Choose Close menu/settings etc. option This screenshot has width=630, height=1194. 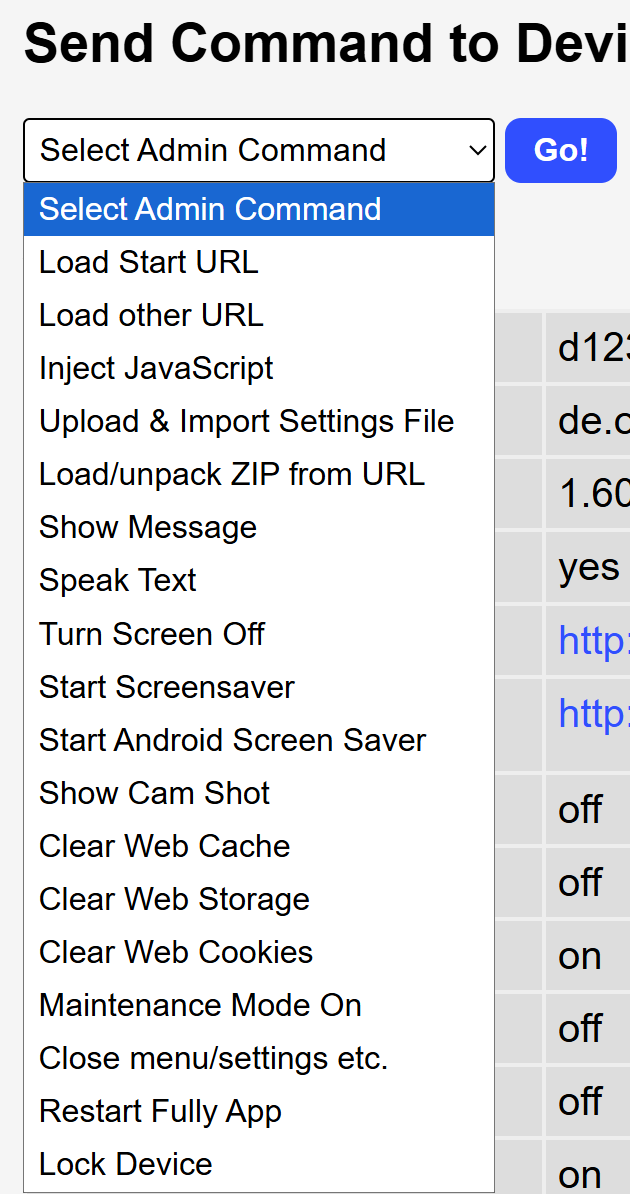point(214,1058)
